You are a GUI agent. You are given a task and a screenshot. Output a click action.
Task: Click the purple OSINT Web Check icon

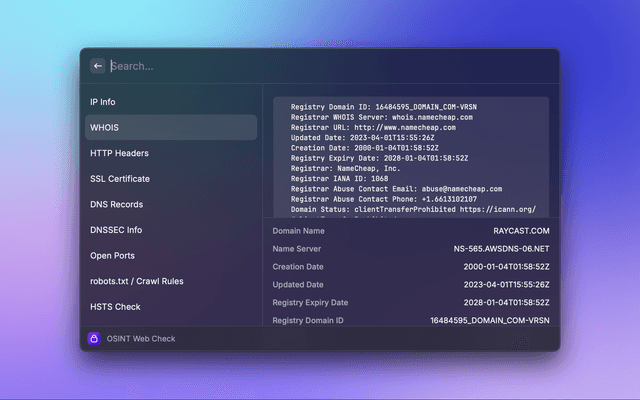pyautogui.click(x=94, y=339)
